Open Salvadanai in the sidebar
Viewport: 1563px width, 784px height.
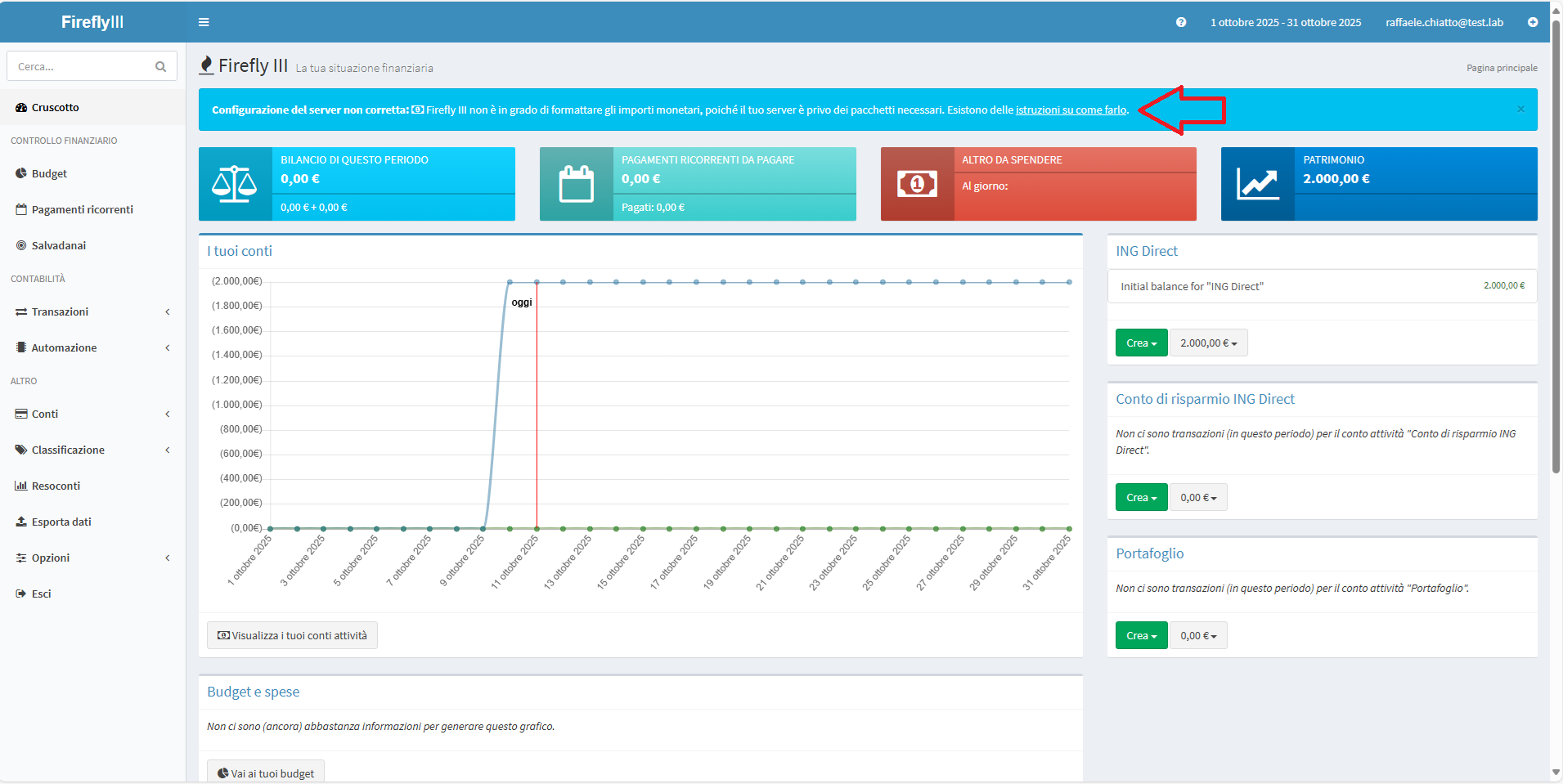tap(58, 245)
